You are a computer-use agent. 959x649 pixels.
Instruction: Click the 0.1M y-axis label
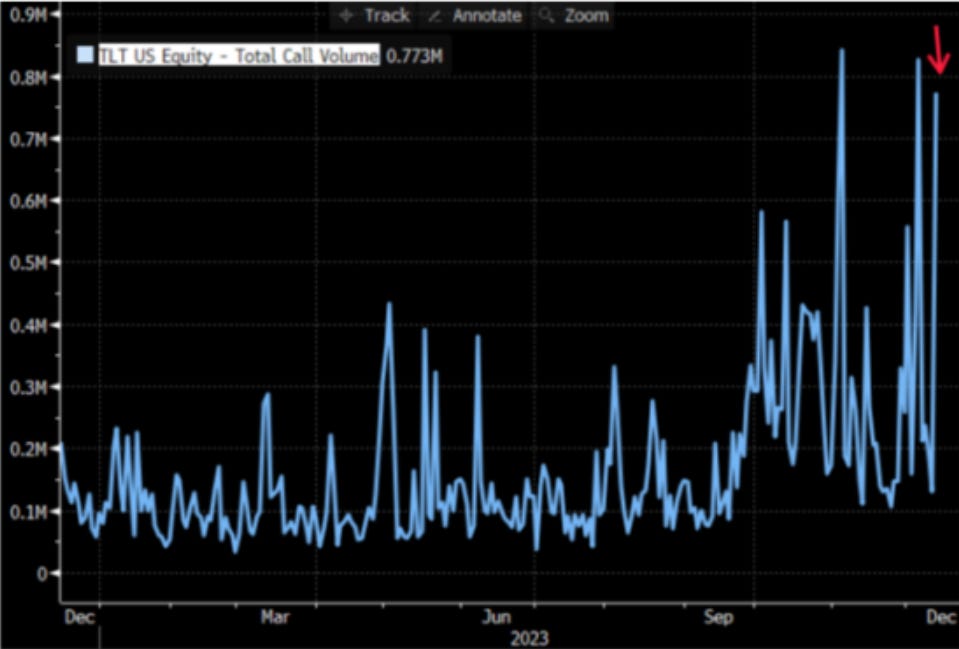[29, 511]
